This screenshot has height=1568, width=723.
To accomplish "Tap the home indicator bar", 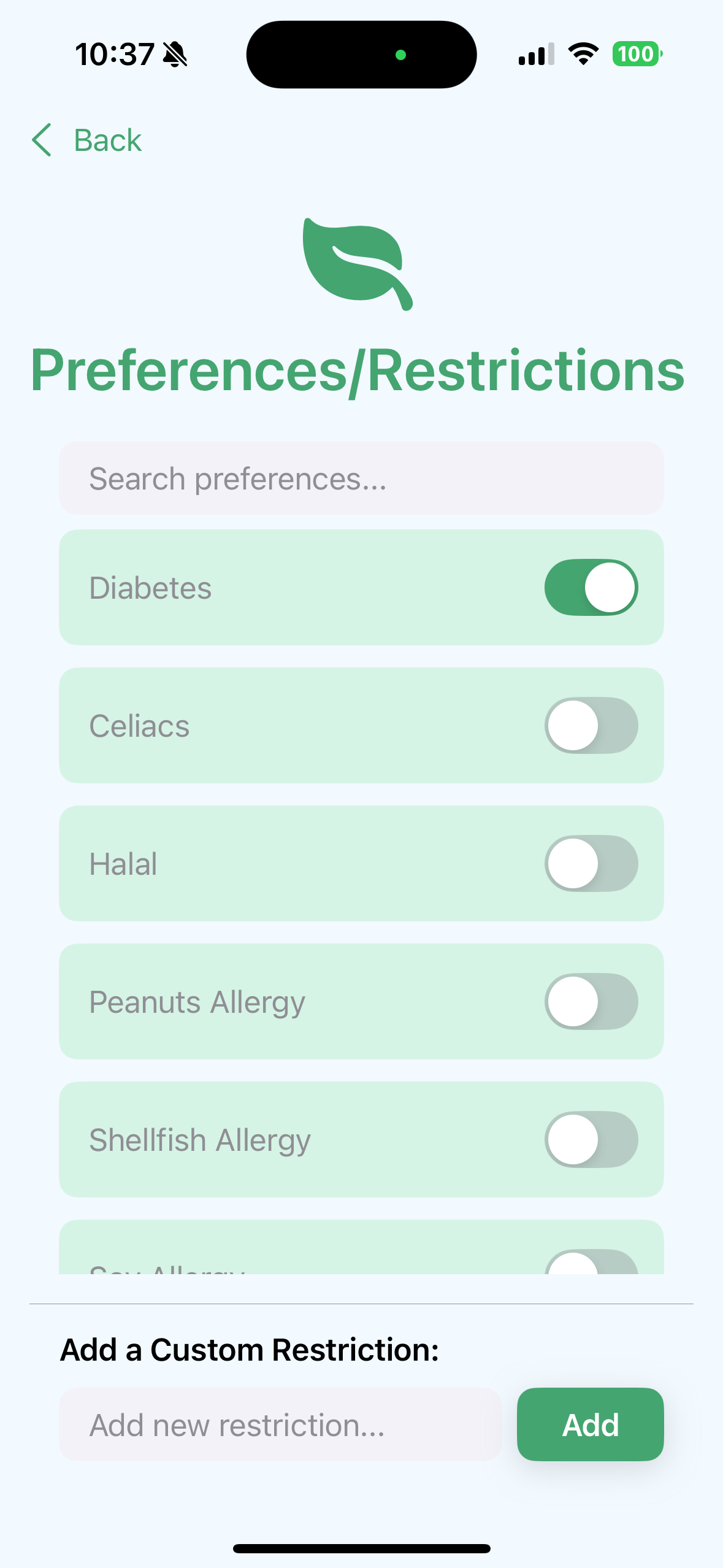I will [361, 1548].
